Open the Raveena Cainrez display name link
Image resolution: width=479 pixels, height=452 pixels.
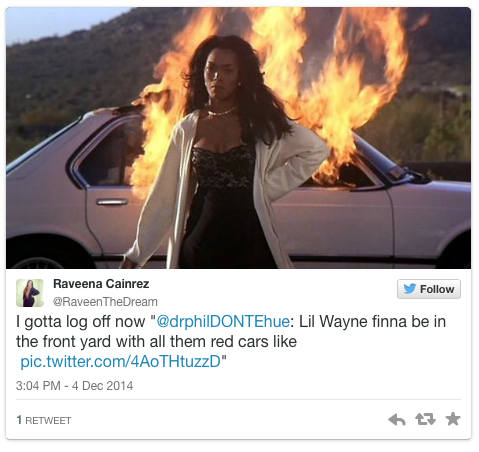101,284
